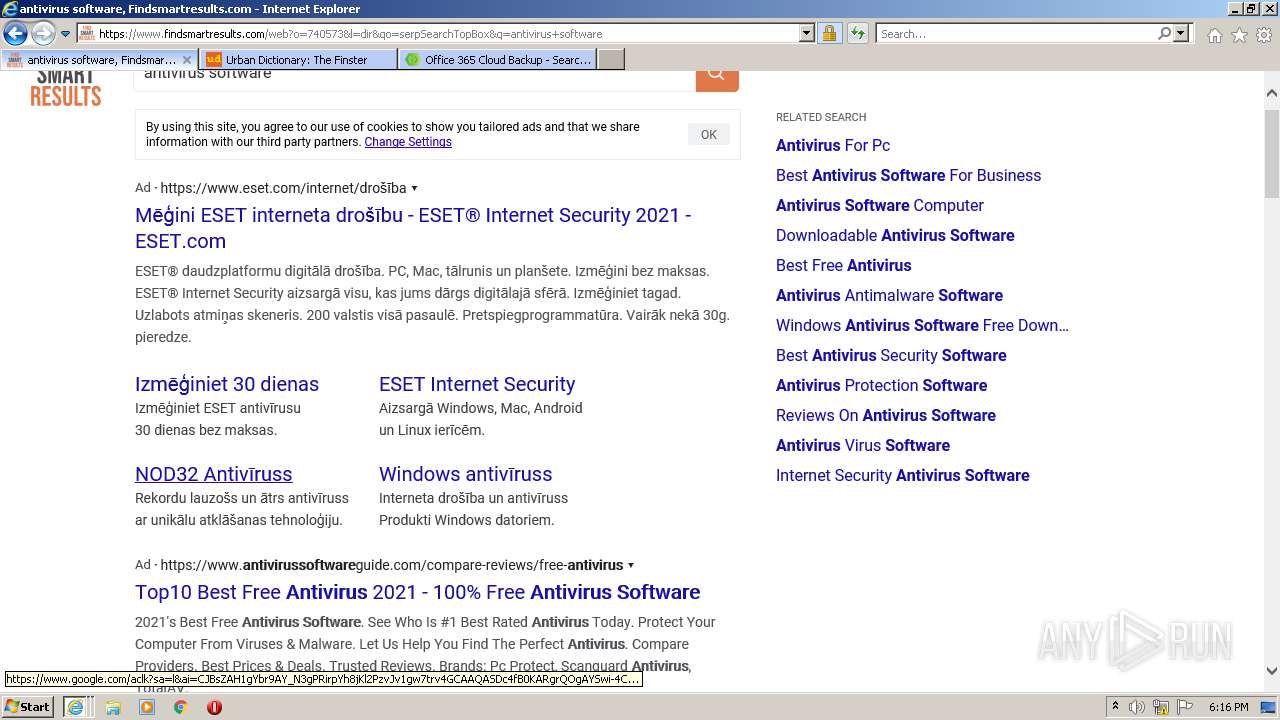Open Mēģini ESET interneta drošību ad title
Viewport: 1280px width, 720px height.
pos(413,228)
